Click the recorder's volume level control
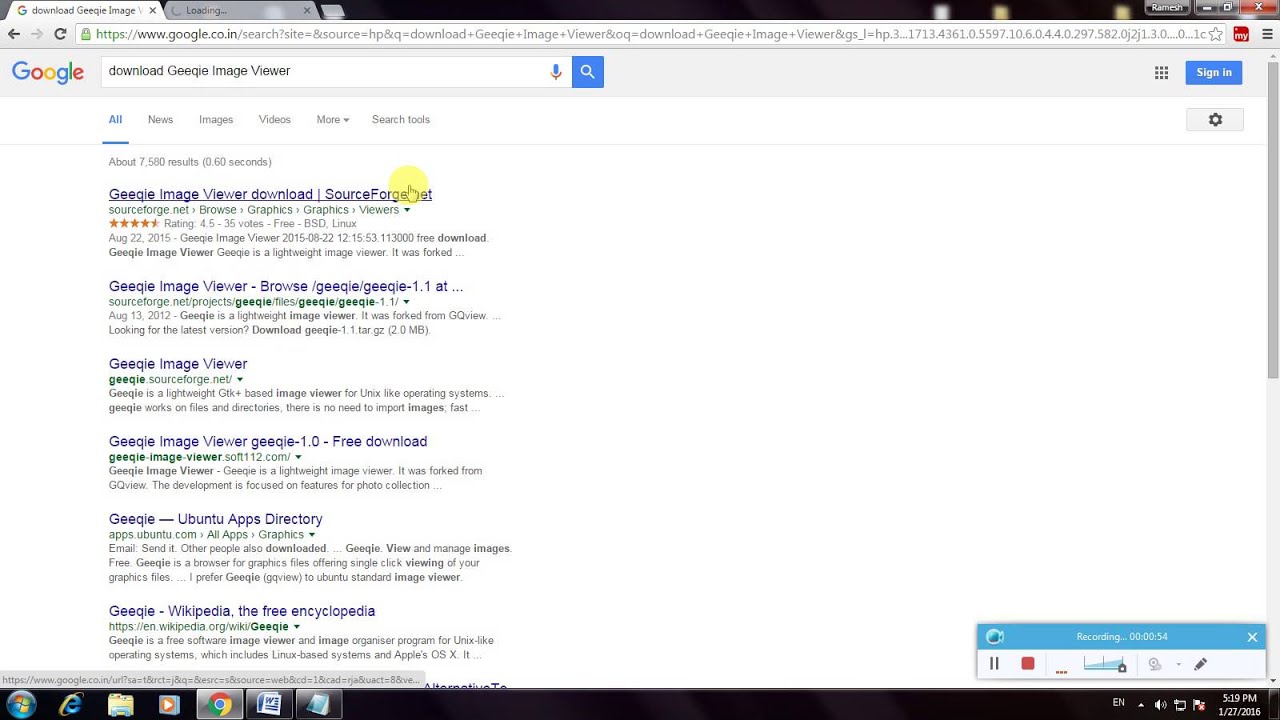This screenshot has height=720, width=1280. coord(1105,664)
